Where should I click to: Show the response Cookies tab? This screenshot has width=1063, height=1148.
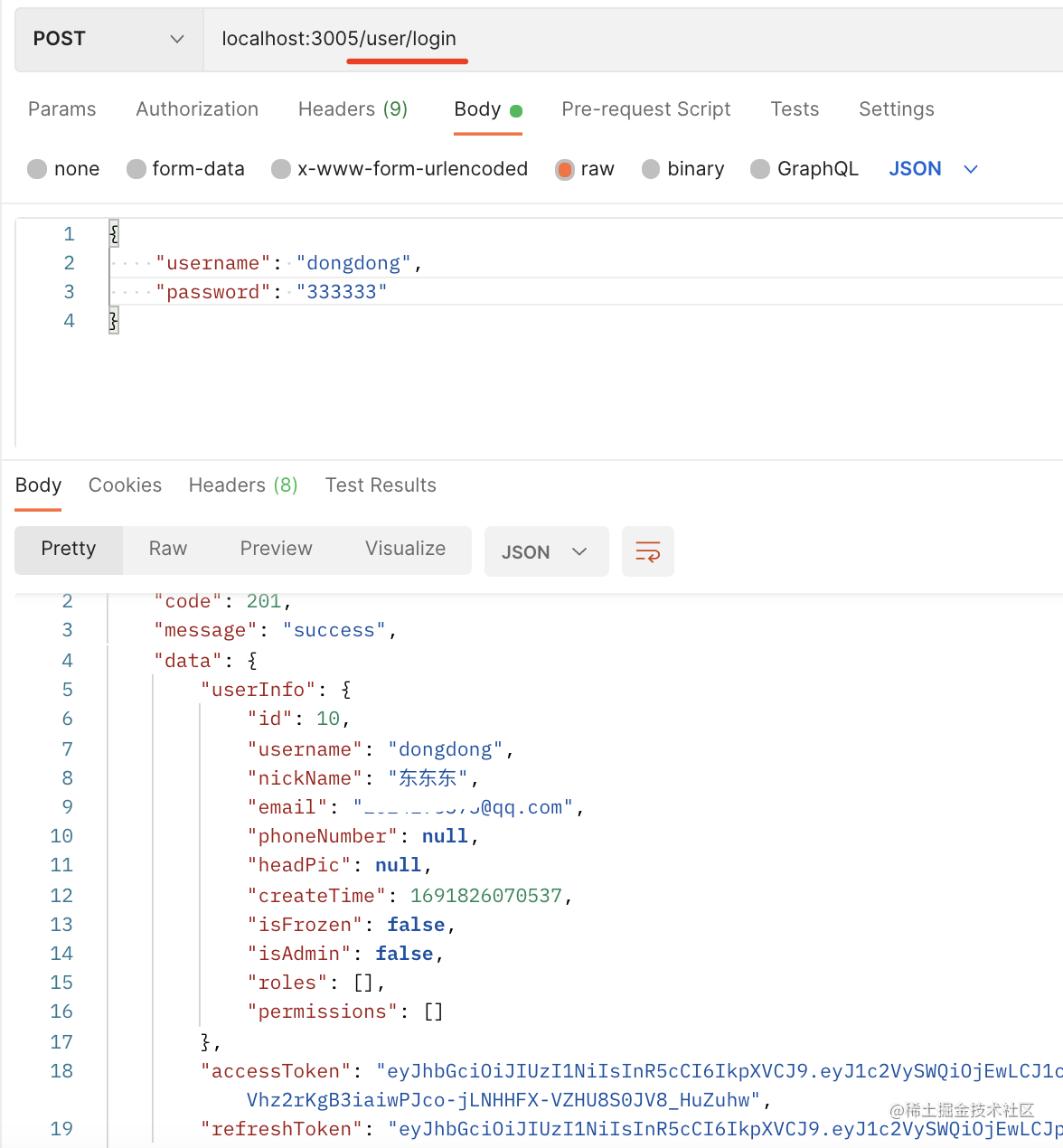tap(125, 485)
